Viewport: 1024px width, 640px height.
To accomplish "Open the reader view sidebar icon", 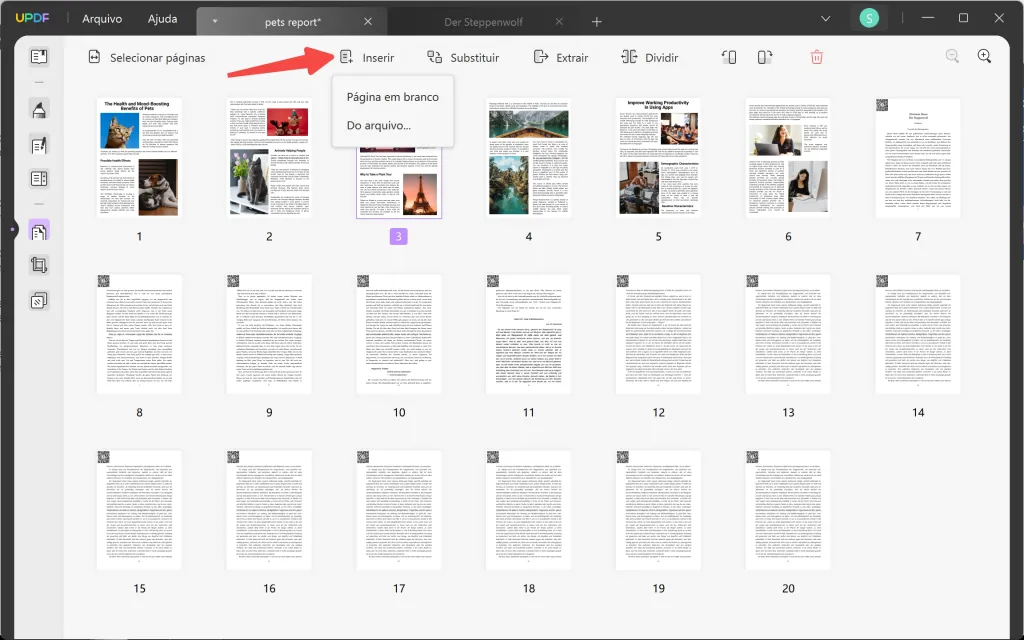I will click(38, 57).
